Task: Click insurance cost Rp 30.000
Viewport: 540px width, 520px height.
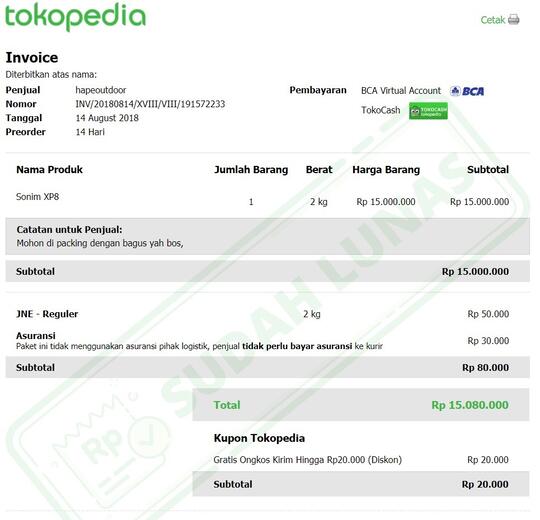Action: pos(488,341)
